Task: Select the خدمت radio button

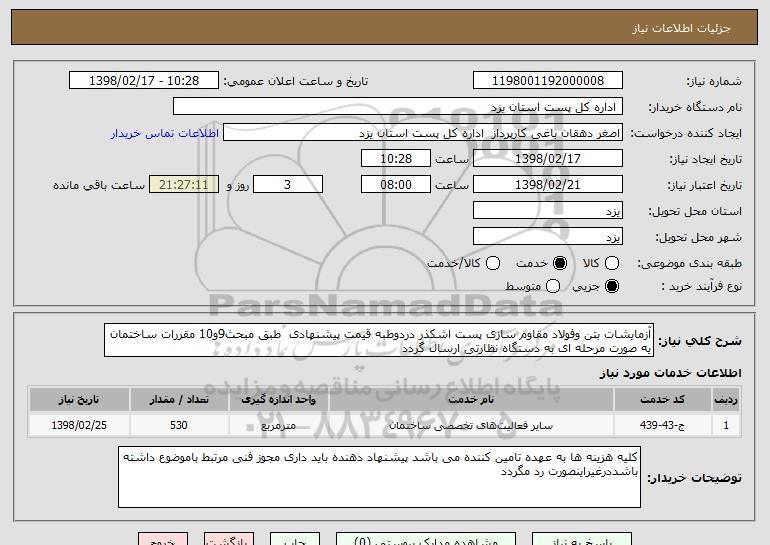Action: click(559, 263)
